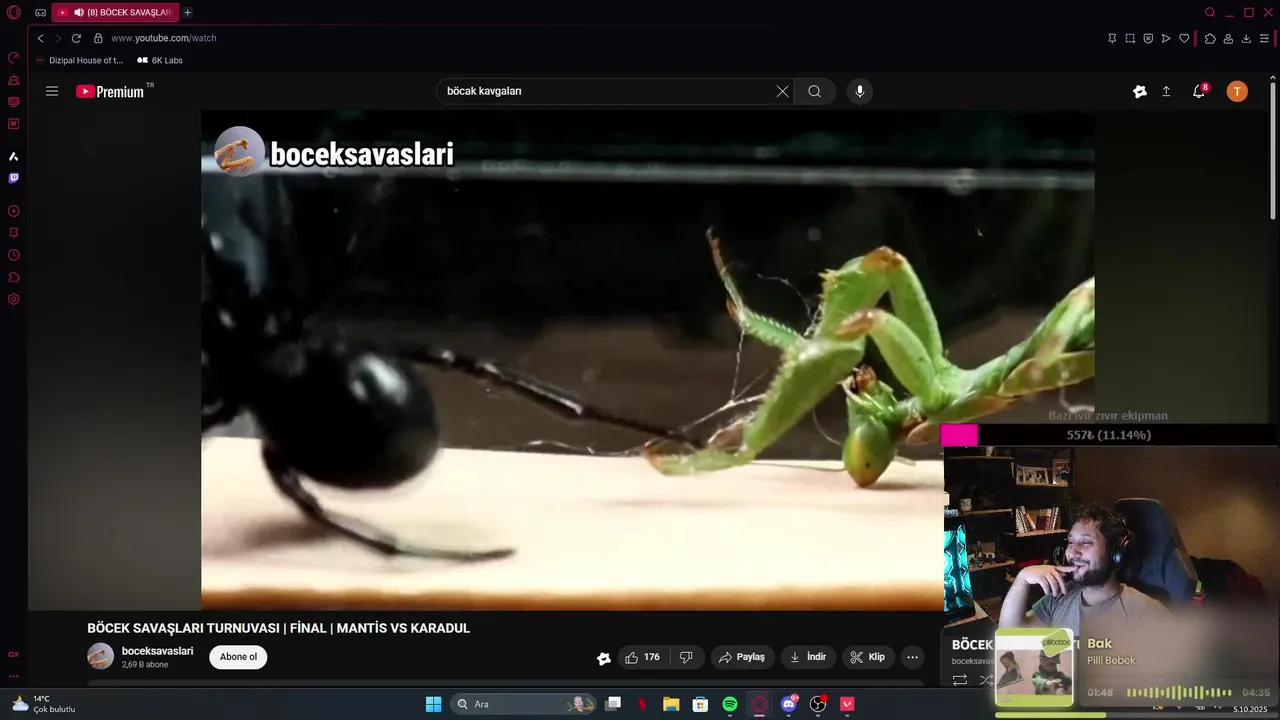This screenshot has height=720, width=1280.
Task: Open the extensions puzzle-piece icon
Action: point(1210,38)
